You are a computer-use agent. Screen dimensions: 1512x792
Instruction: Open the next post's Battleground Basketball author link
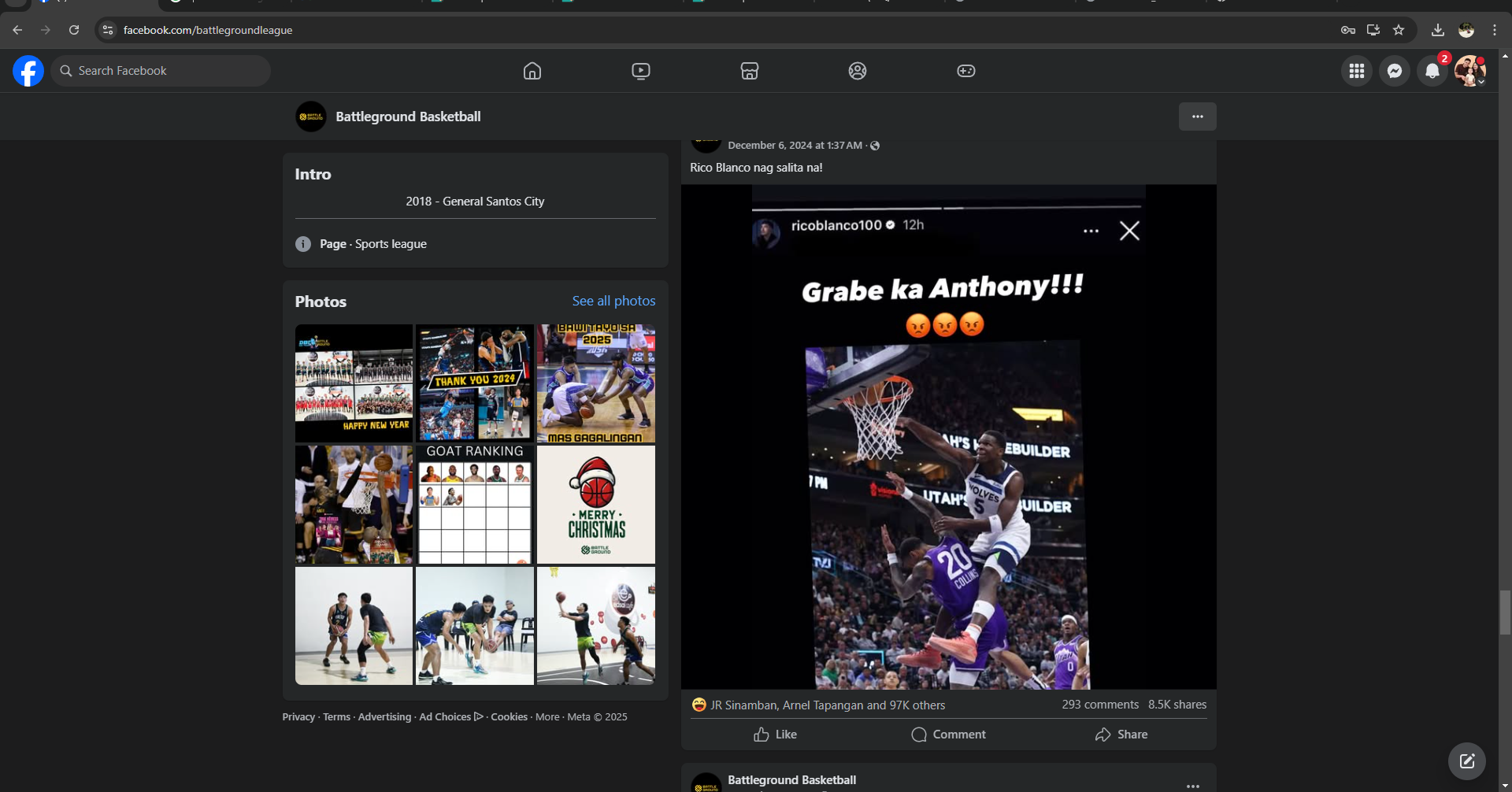coord(791,780)
